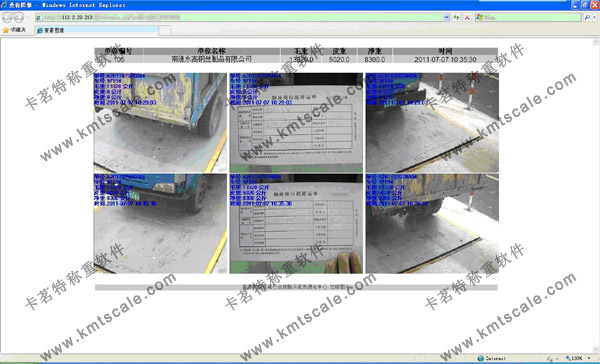600x364 pixels.
Task: Refresh the page using the green arrows icon
Action: (x=456, y=17)
